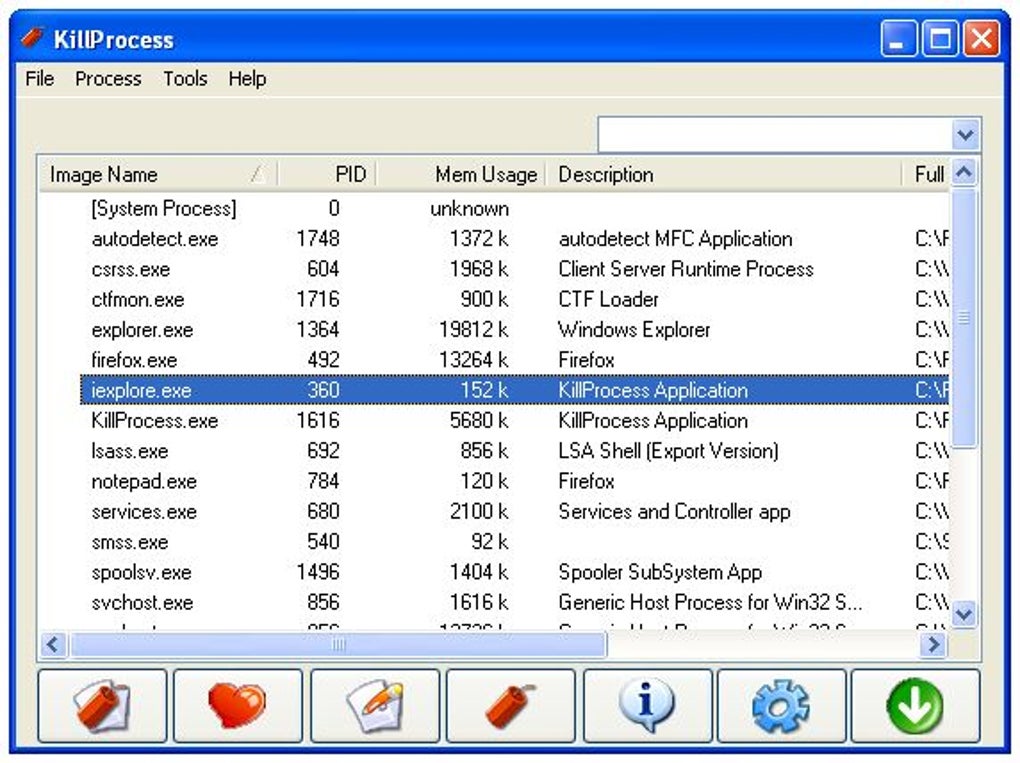This screenshot has height=763, width=1020.
Task: Click PID value 1748
Action: coord(318,239)
